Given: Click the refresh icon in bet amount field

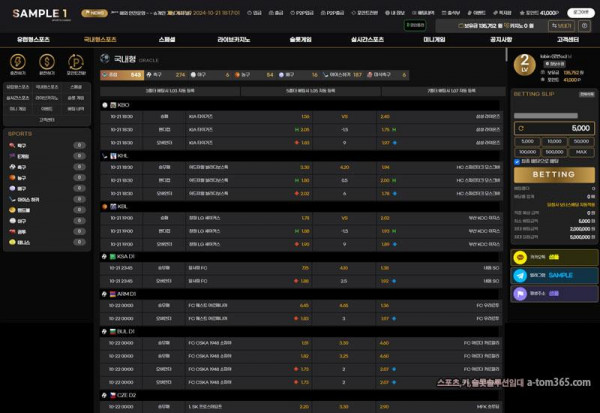Looking at the screenshot, I should coord(520,129).
